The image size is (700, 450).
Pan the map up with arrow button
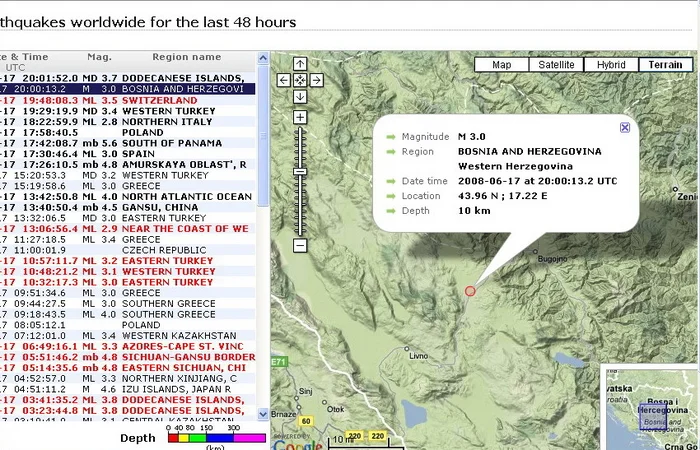(x=300, y=64)
